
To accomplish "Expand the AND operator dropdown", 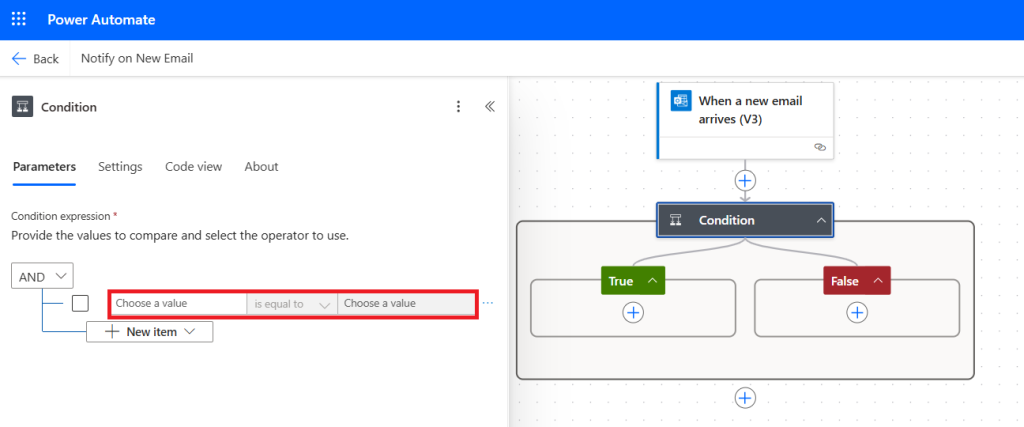I will [42, 277].
